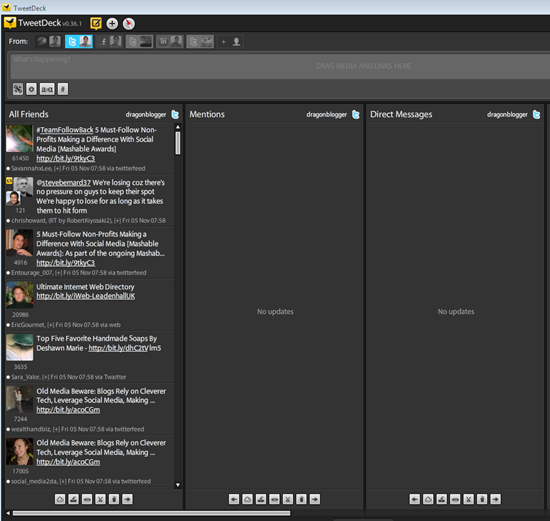Image resolution: width=550 pixels, height=521 pixels.
Task: Toggle the first greyed-out From account
Action: 49,41
